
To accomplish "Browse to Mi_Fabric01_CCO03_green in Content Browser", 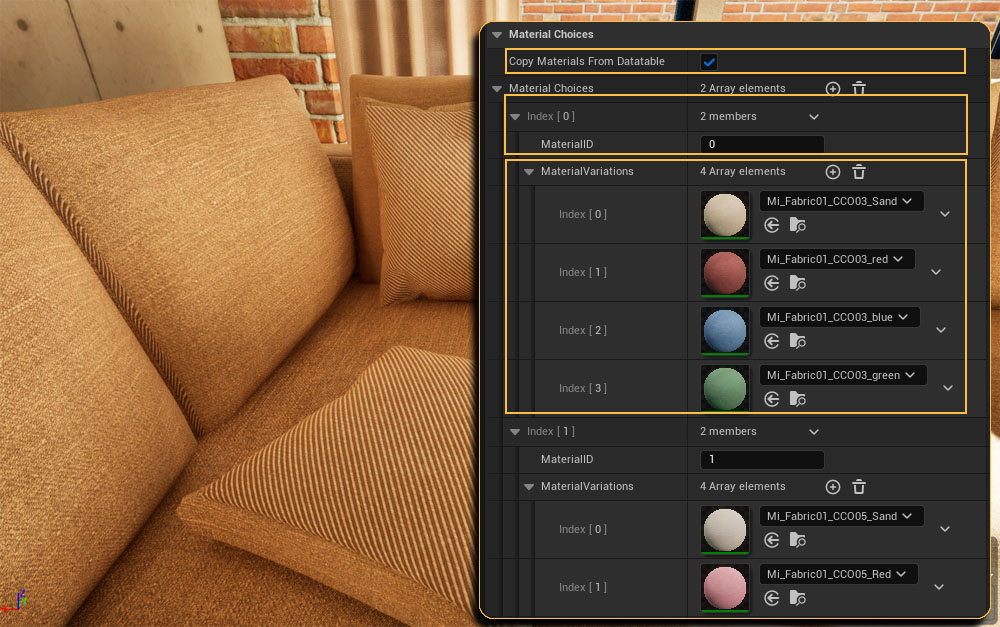I will (797, 399).
